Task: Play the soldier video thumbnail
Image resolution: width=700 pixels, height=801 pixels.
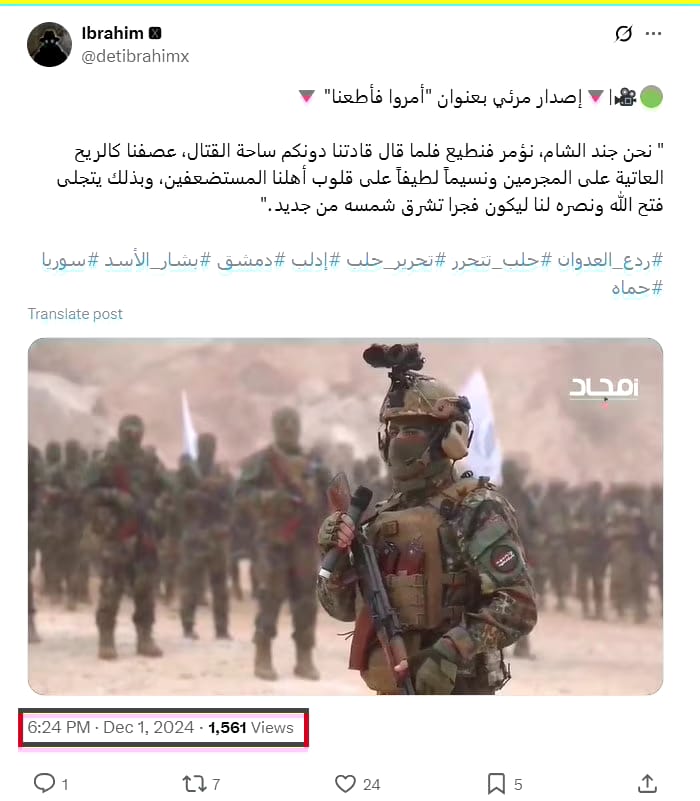Action: point(345,516)
